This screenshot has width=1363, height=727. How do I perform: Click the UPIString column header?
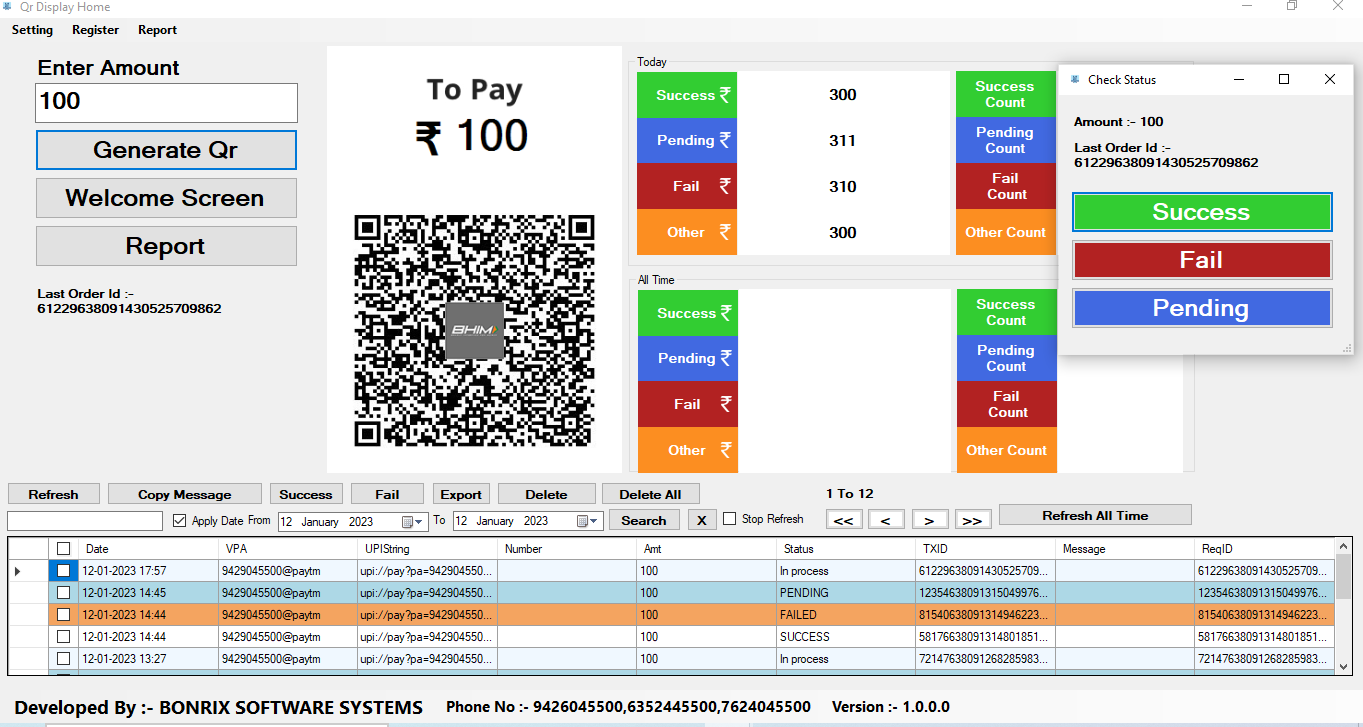point(428,548)
